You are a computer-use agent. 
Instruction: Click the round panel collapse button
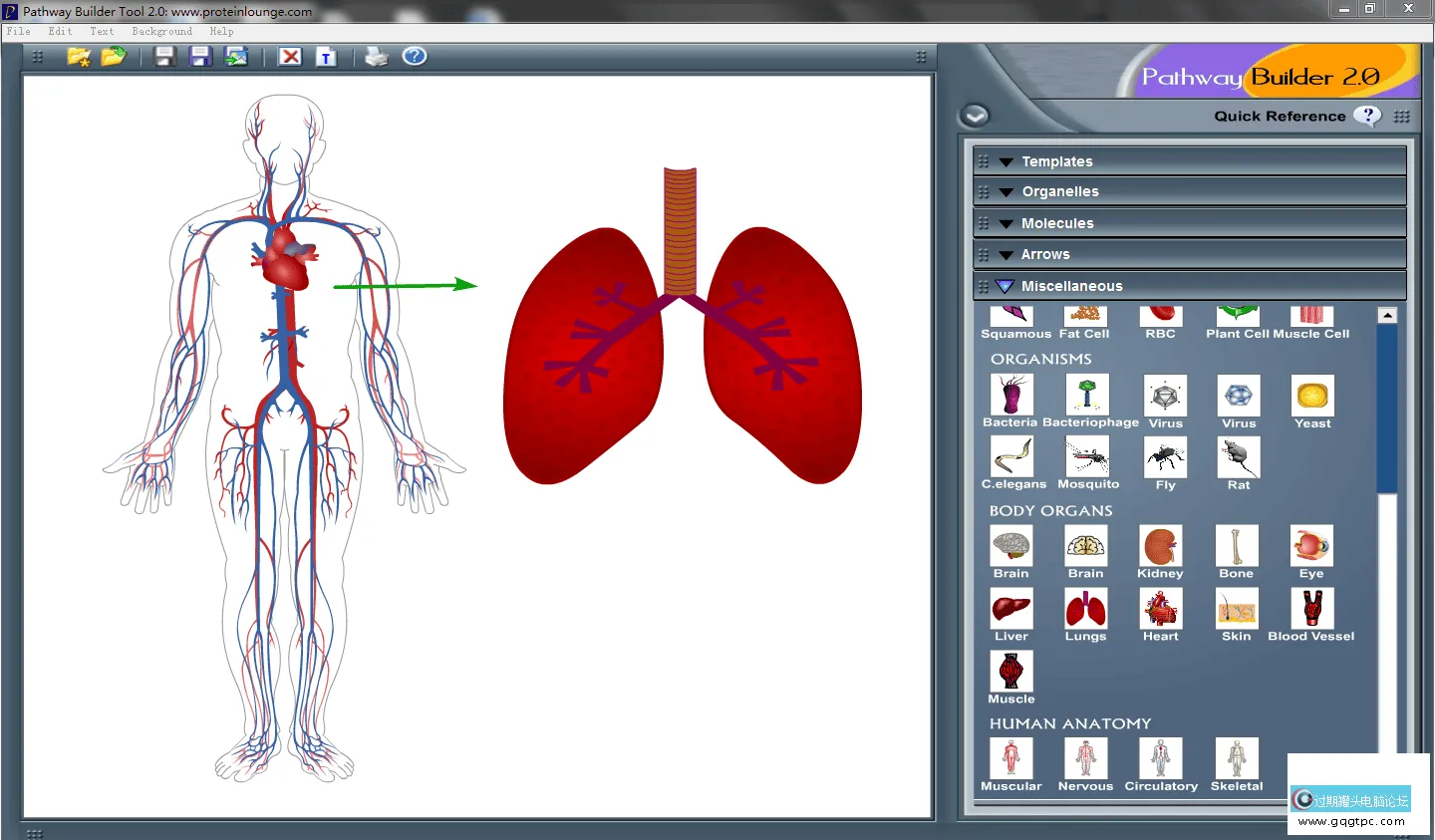(x=975, y=116)
